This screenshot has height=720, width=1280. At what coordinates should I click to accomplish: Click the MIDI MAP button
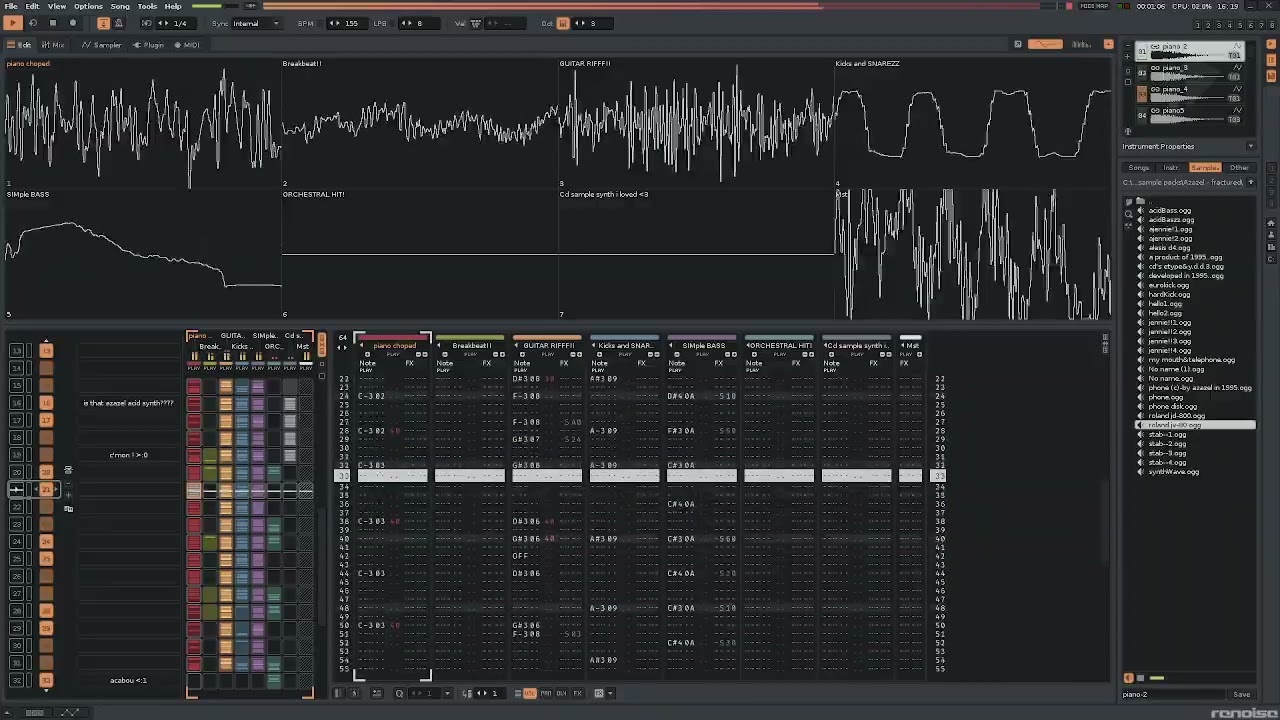(x=1095, y=6)
